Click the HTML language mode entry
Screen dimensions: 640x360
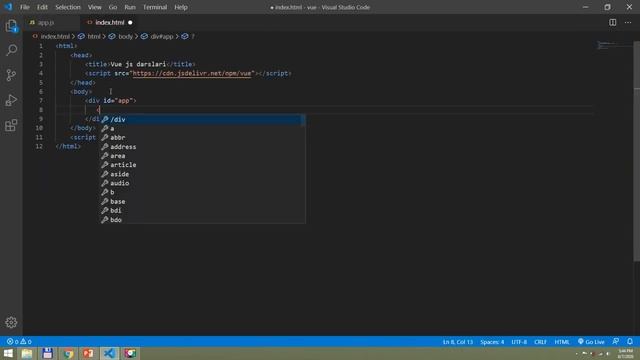pyautogui.click(x=562, y=342)
